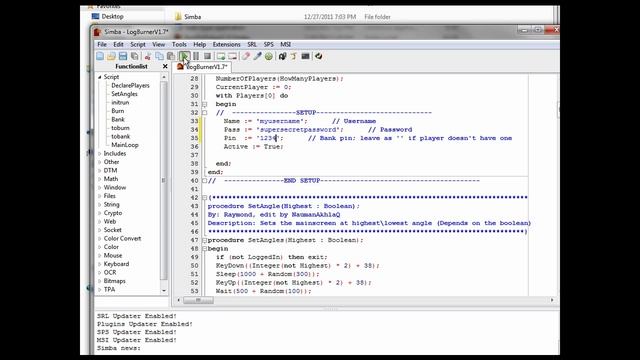Open the Tools menu
Image resolution: width=640 pixels, height=360 pixels.
(179, 44)
